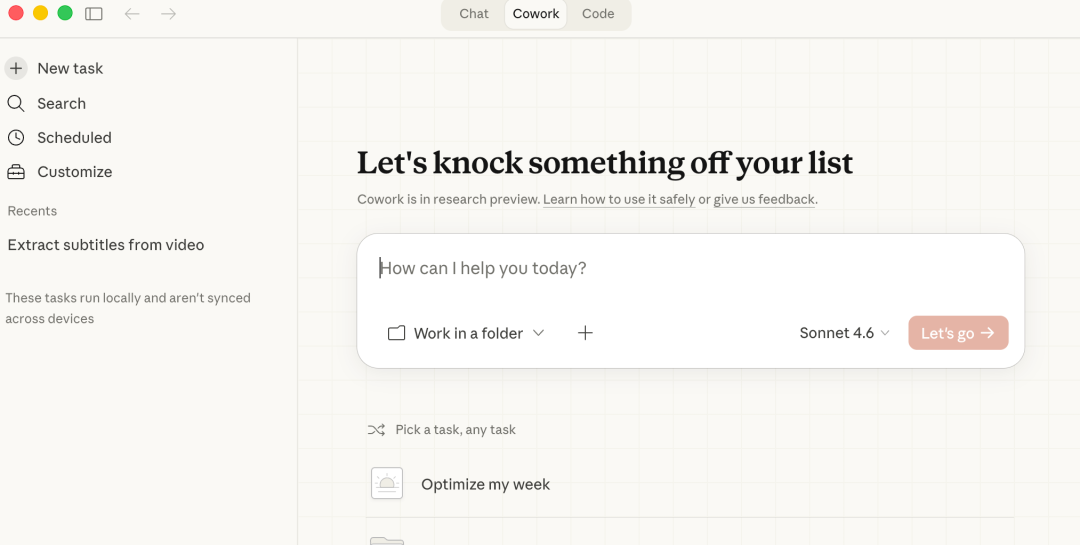
Task: Click the Scheduled clock icon
Action: point(16,138)
